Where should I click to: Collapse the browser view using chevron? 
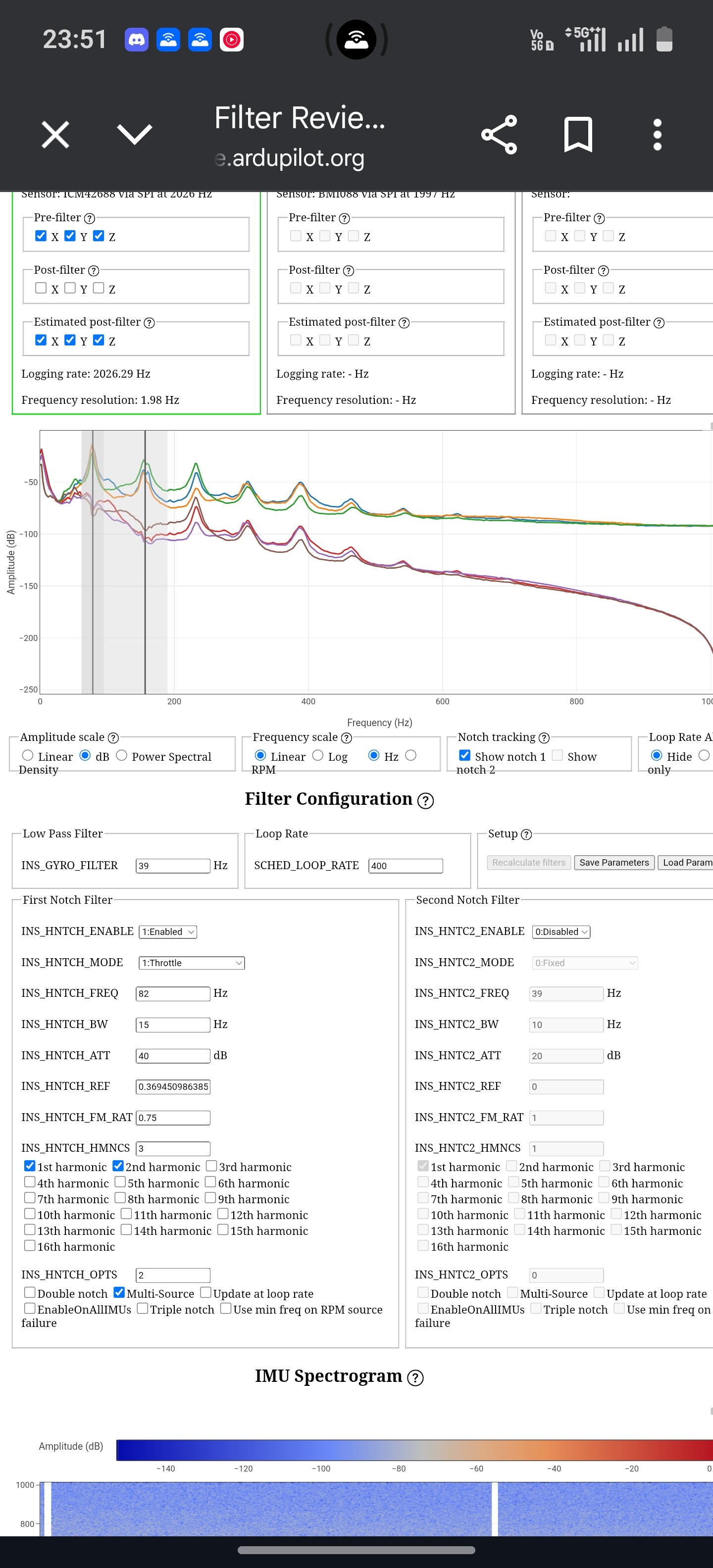(x=134, y=135)
